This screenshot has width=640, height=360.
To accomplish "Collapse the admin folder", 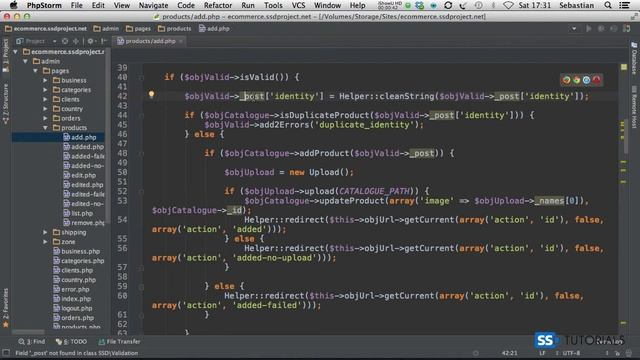I will [25, 61].
